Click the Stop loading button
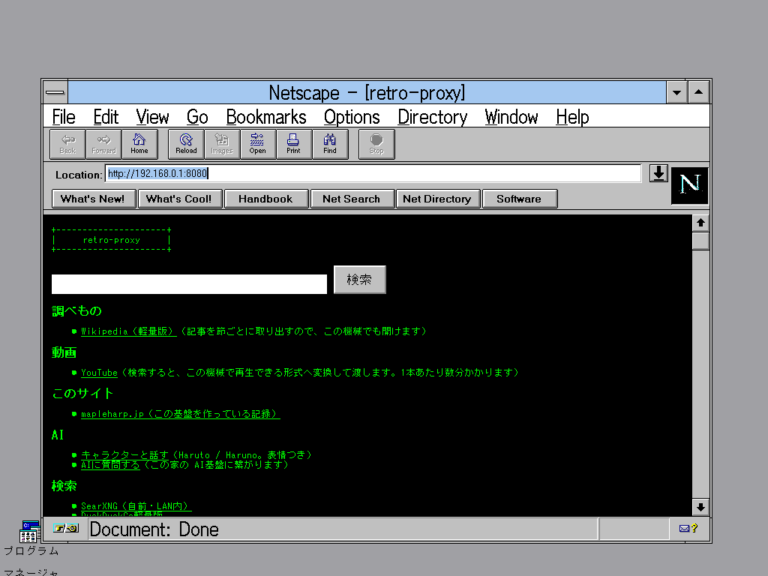 [x=376, y=144]
